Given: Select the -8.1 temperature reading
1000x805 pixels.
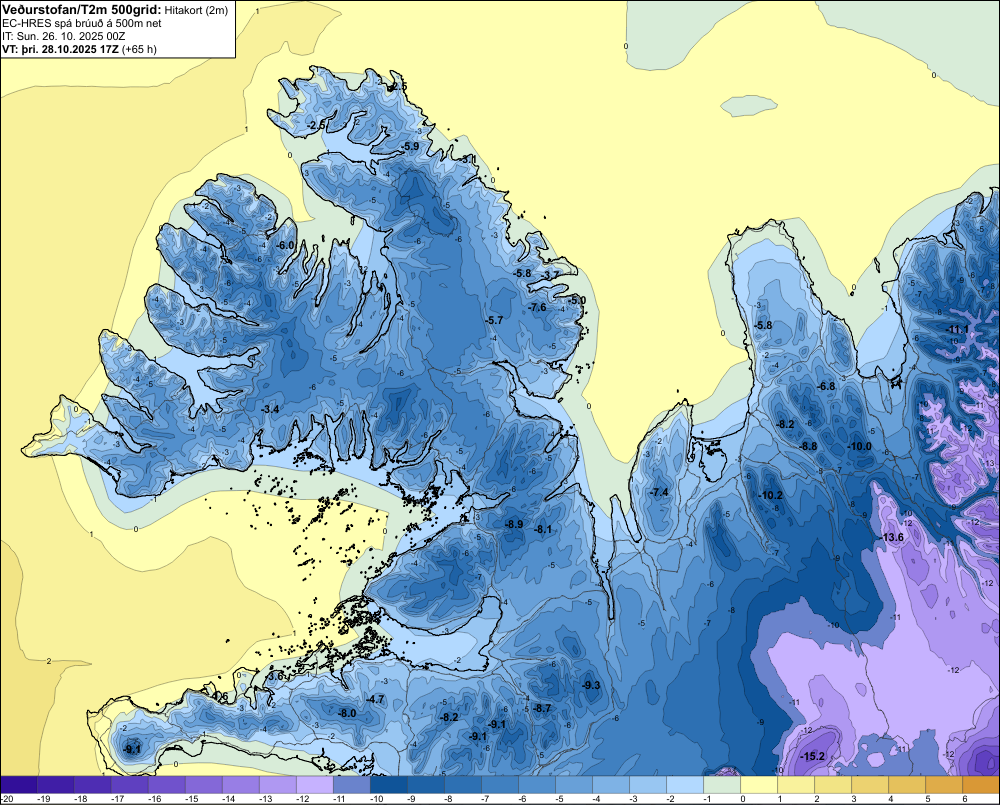Looking at the screenshot, I should (543, 529).
